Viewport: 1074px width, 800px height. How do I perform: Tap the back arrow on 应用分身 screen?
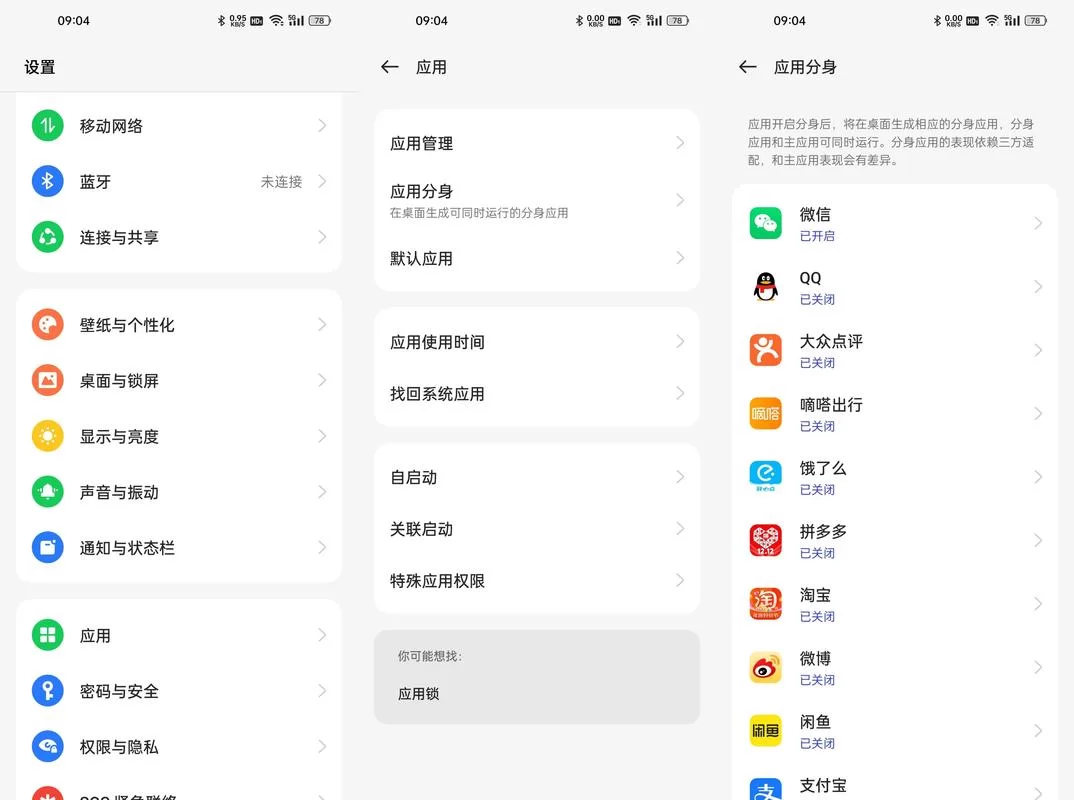coord(748,66)
